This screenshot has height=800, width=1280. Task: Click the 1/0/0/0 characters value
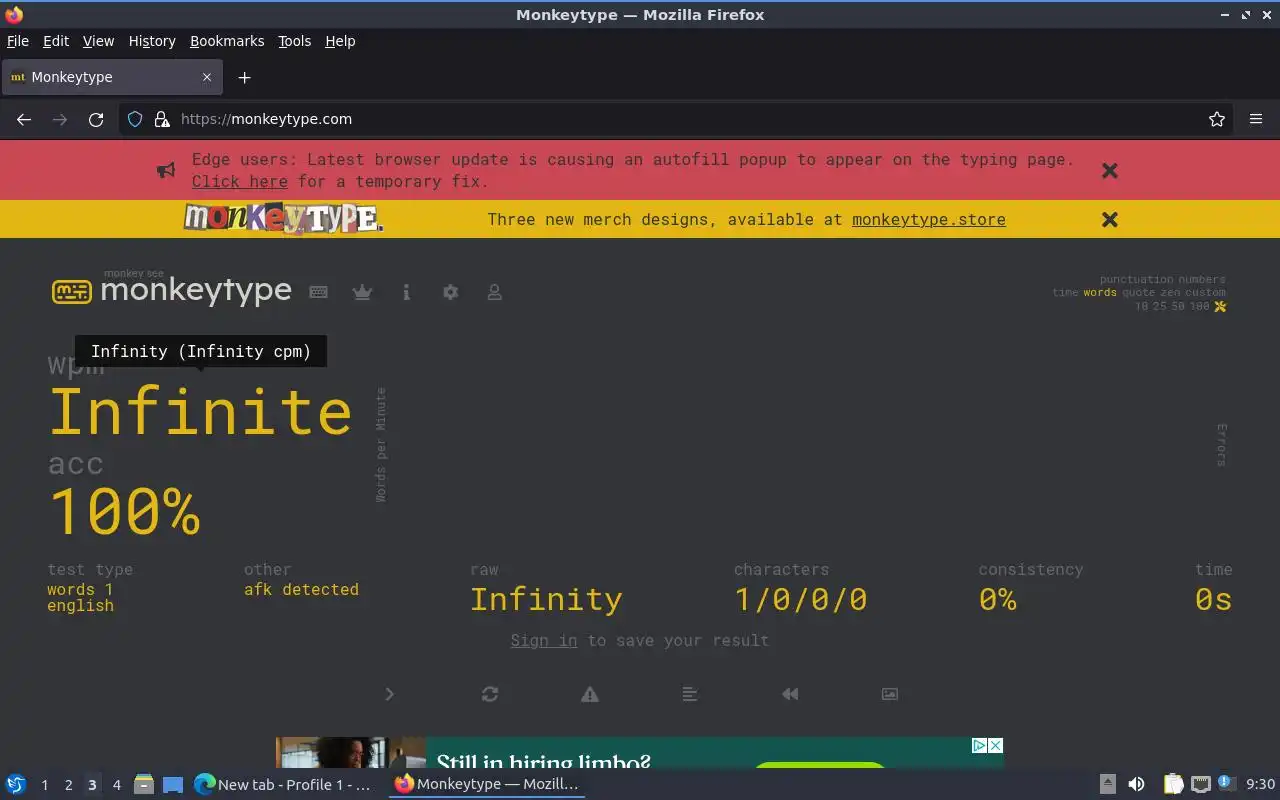(x=801, y=599)
